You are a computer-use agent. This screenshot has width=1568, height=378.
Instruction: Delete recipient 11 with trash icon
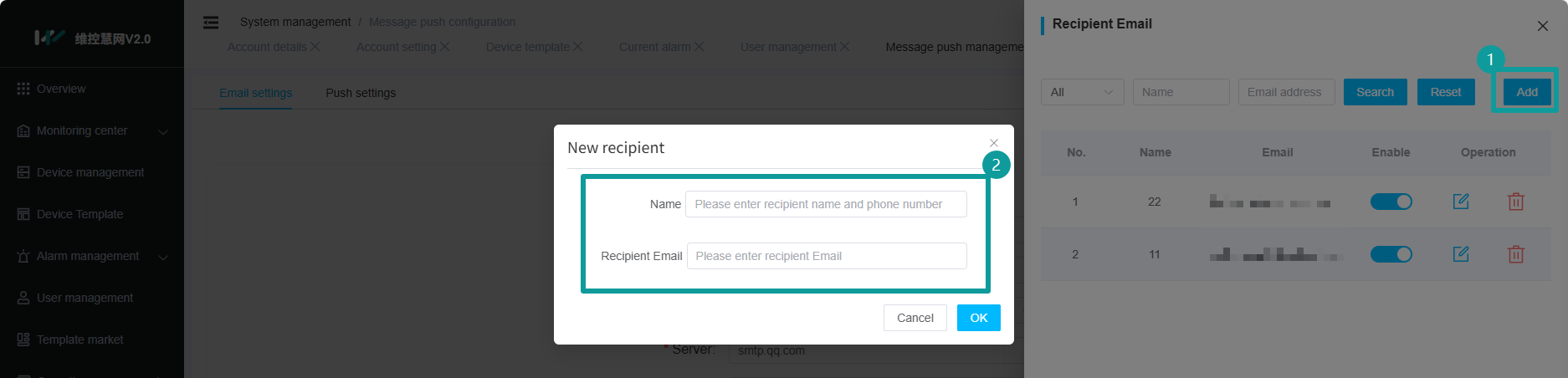point(1515,254)
